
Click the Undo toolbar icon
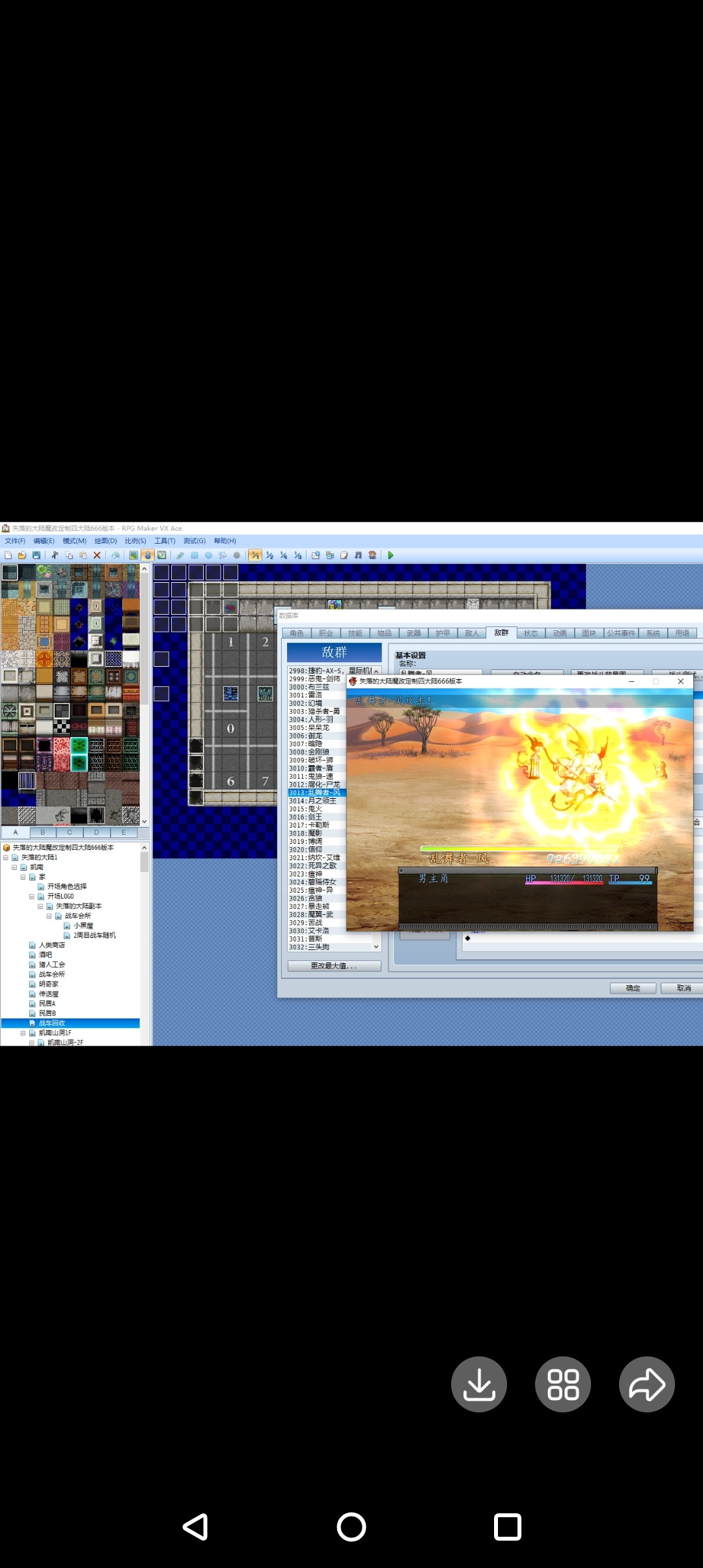(x=115, y=555)
